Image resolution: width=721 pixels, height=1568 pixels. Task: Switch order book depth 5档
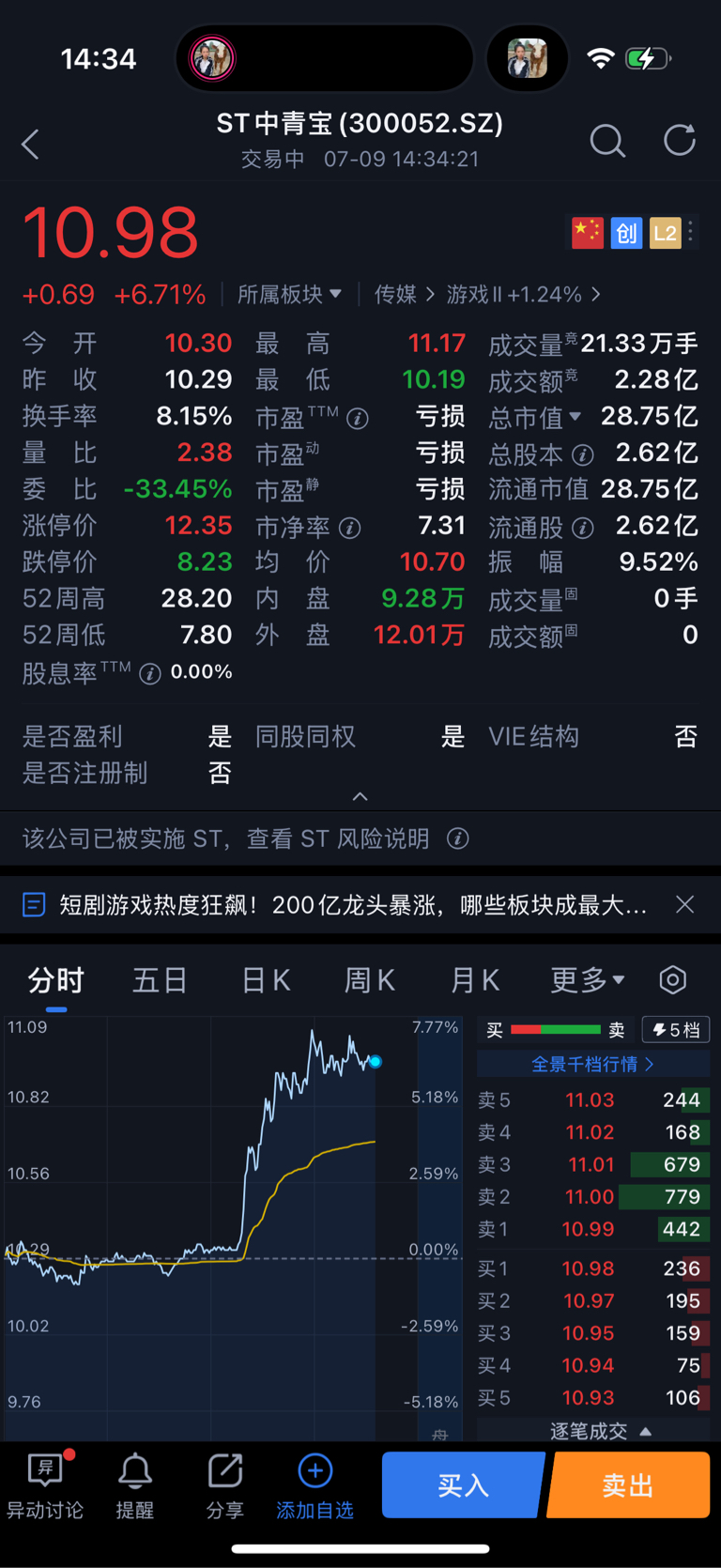click(x=676, y=1030)
